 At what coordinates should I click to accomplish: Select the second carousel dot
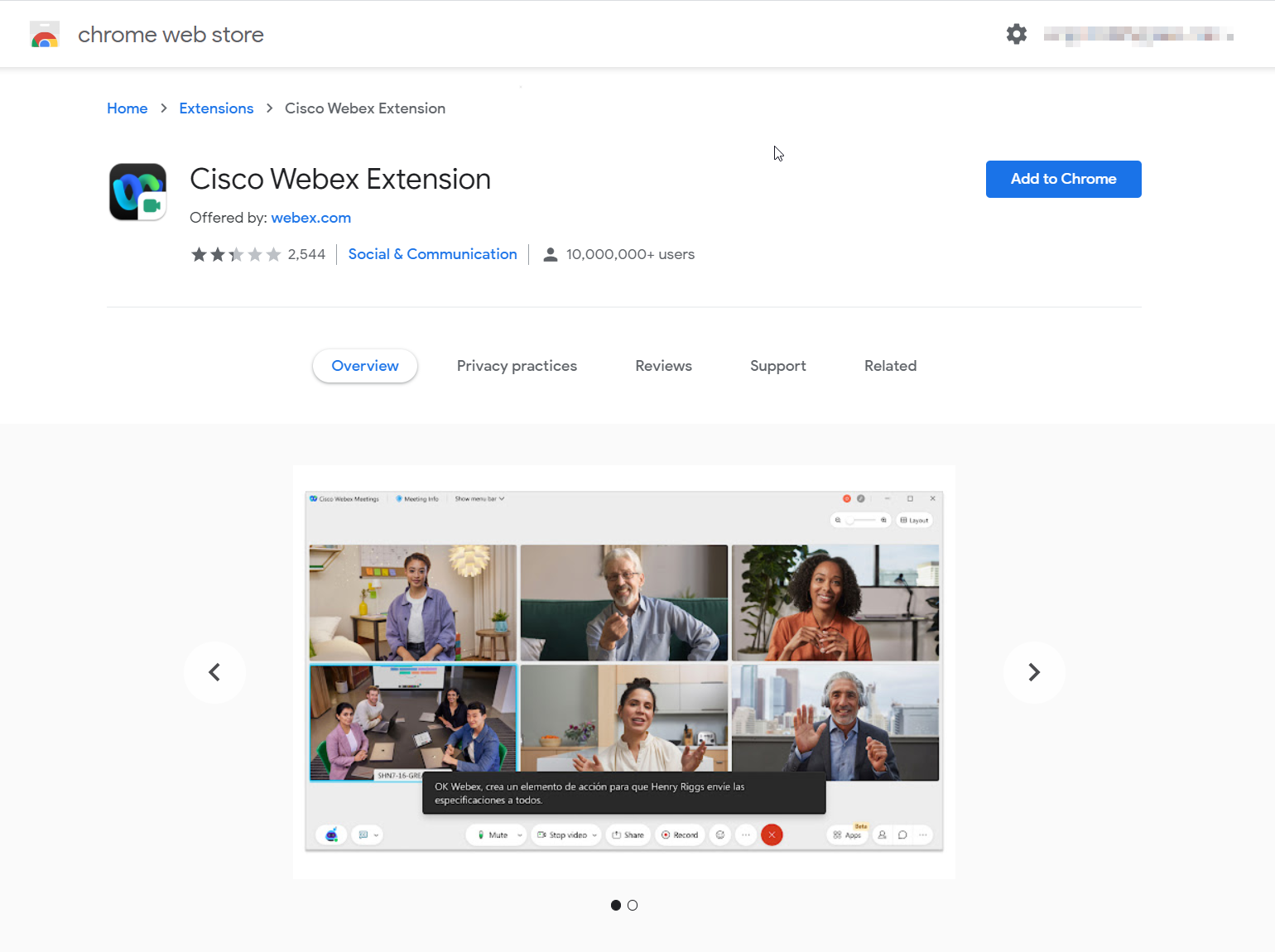tap(633, 906)
